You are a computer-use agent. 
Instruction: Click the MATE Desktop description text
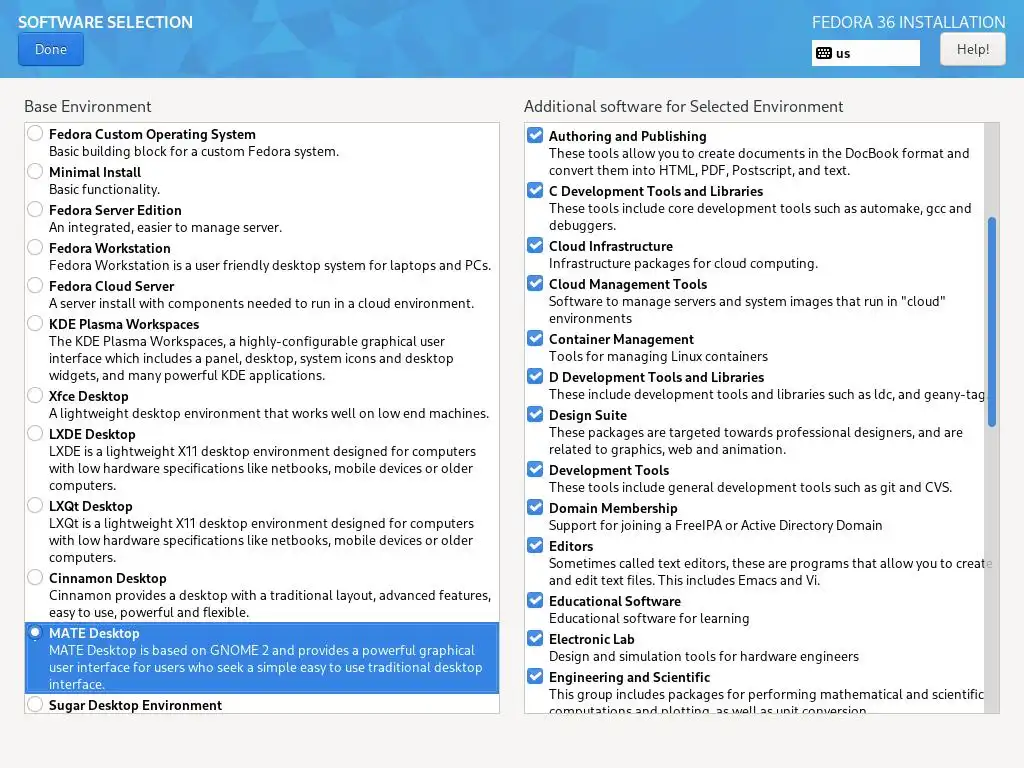(x=265, y=667)
